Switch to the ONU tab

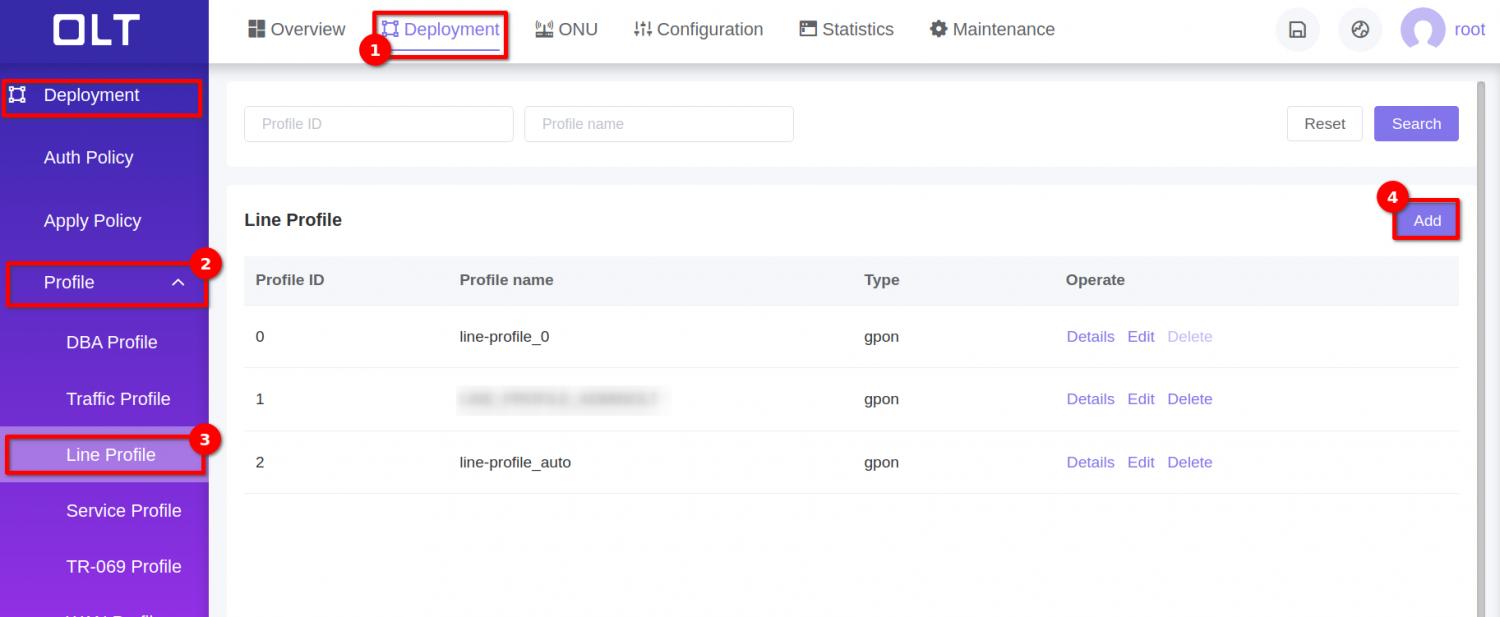[566, 30]
